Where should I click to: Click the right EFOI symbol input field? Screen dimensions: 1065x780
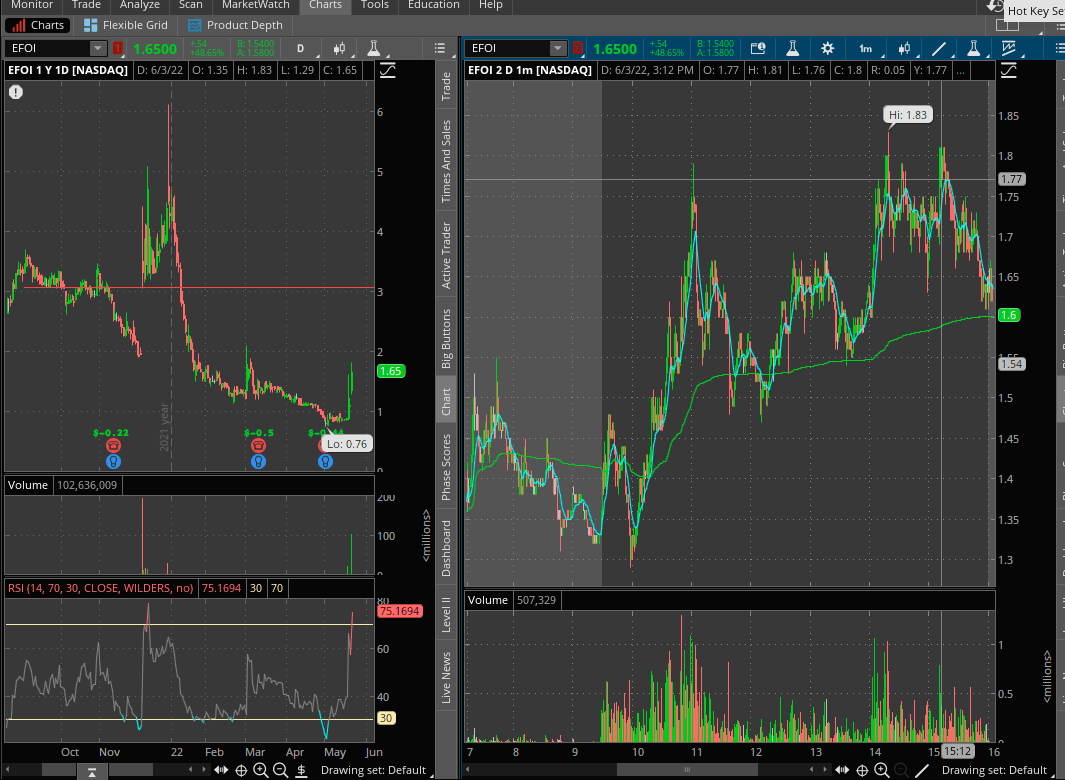click(509, 48)
